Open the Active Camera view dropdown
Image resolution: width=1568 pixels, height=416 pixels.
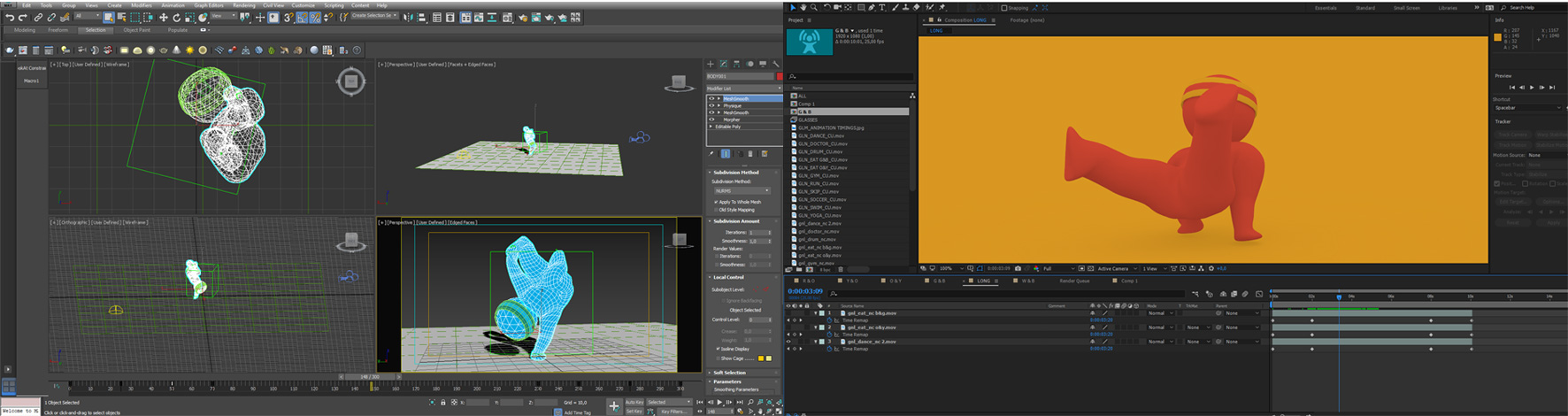1115,268
